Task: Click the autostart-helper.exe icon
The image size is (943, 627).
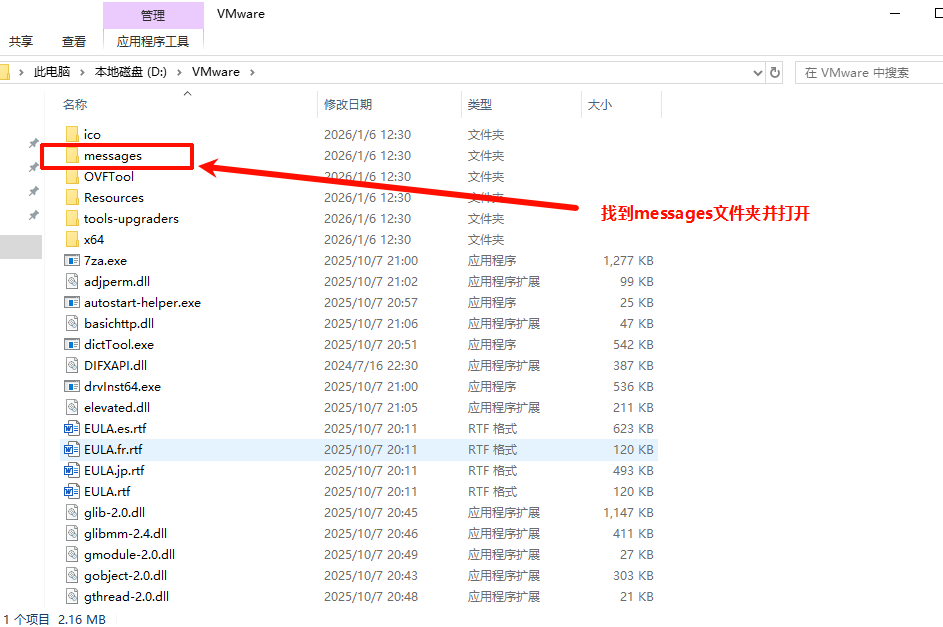Action: pos(72,302)
